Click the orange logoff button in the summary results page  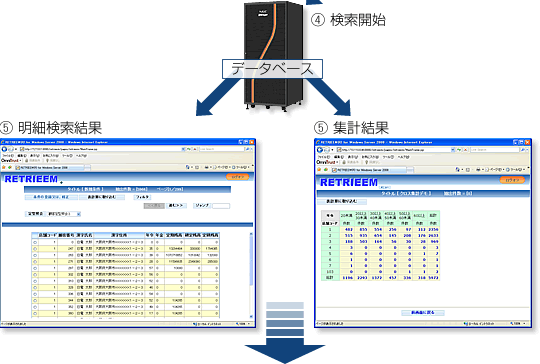pos(512,180)
